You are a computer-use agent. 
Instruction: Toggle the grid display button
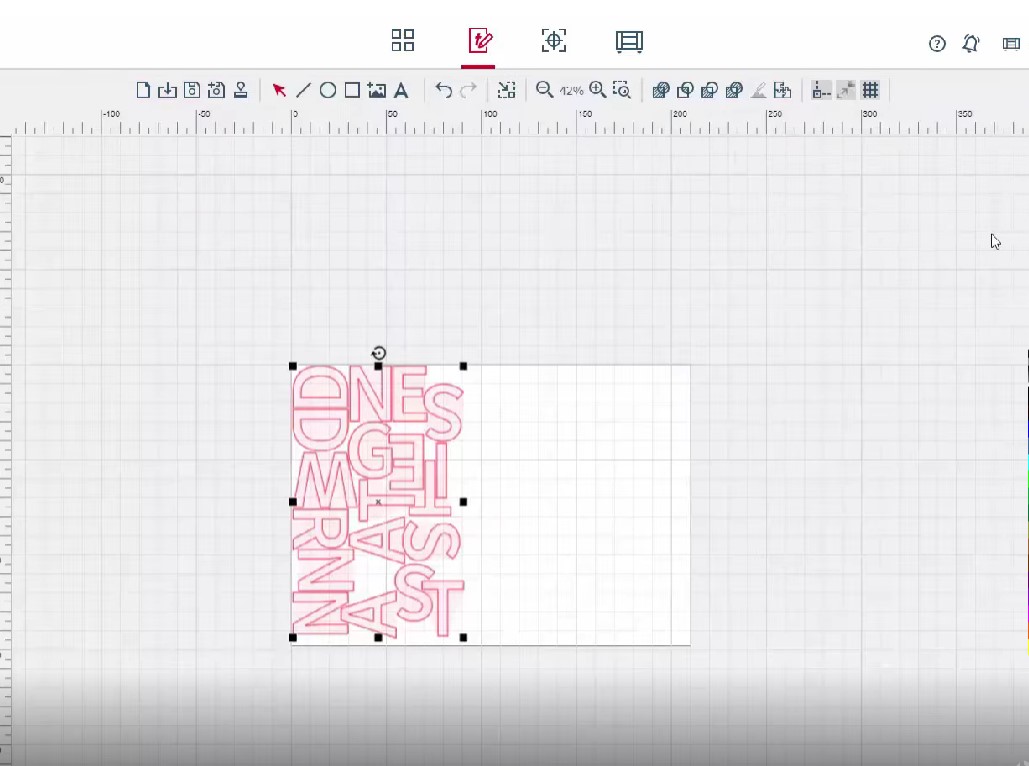tap(871, 90)
